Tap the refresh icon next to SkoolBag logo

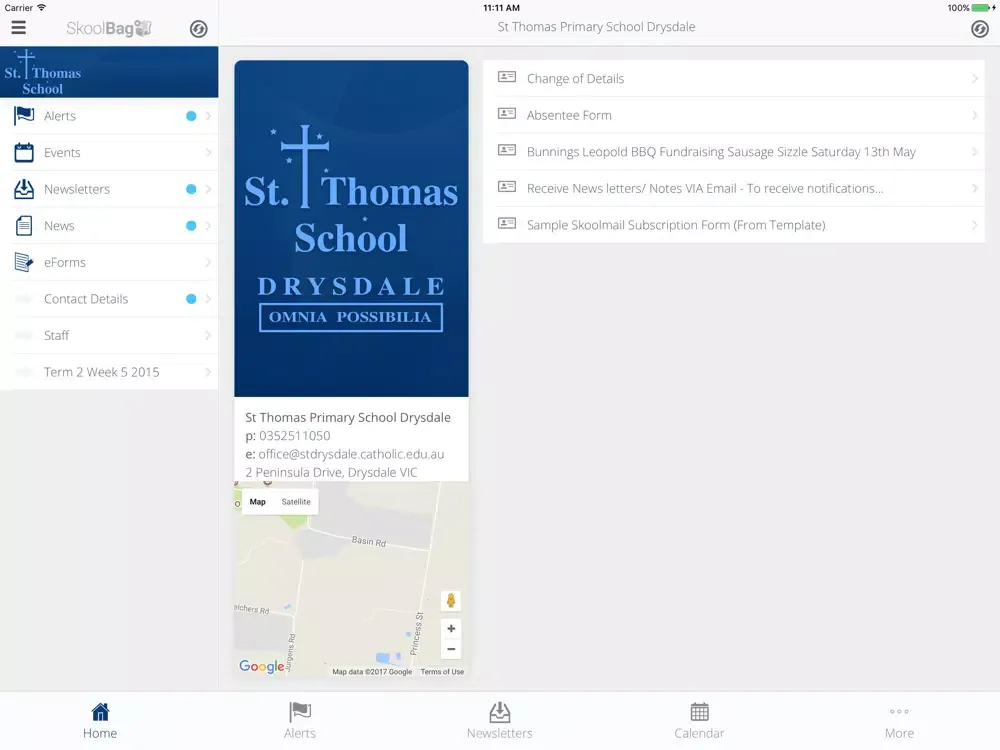click(198, 29)
